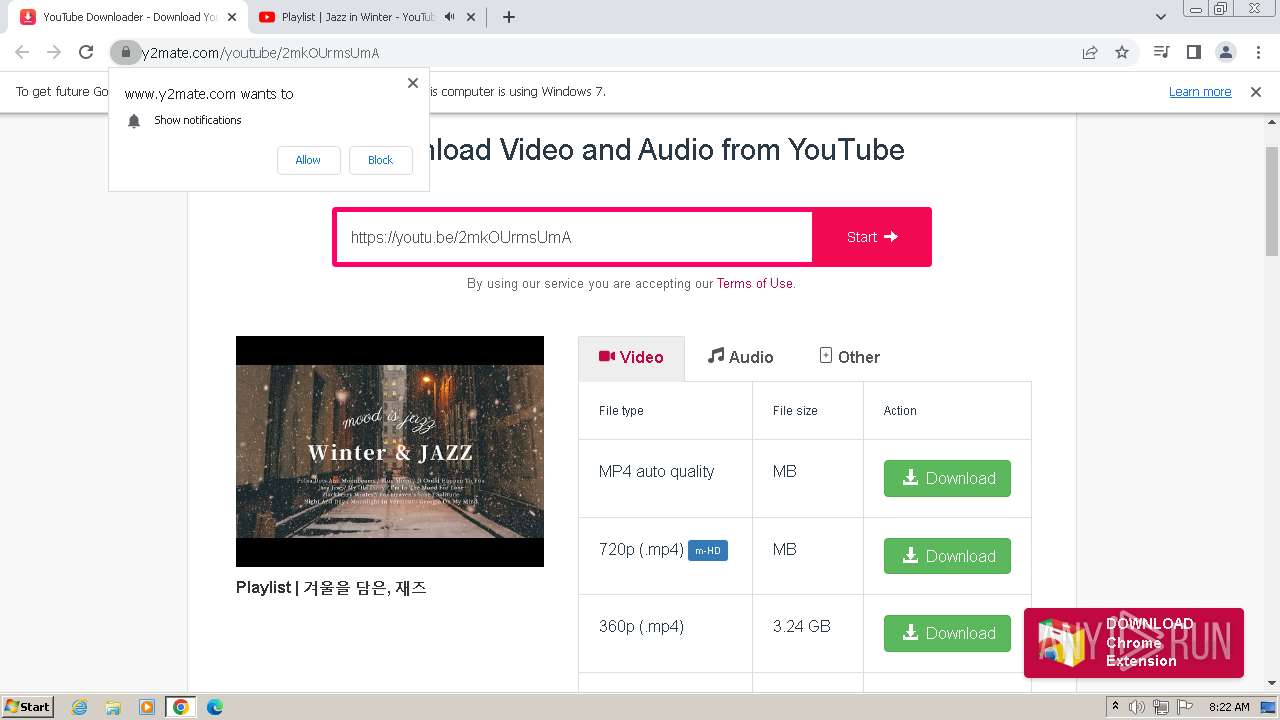Image resolution: width=1280 pixels, height=720 pixels.
Task: Download the 360p mp4 file
Action: 947,633
